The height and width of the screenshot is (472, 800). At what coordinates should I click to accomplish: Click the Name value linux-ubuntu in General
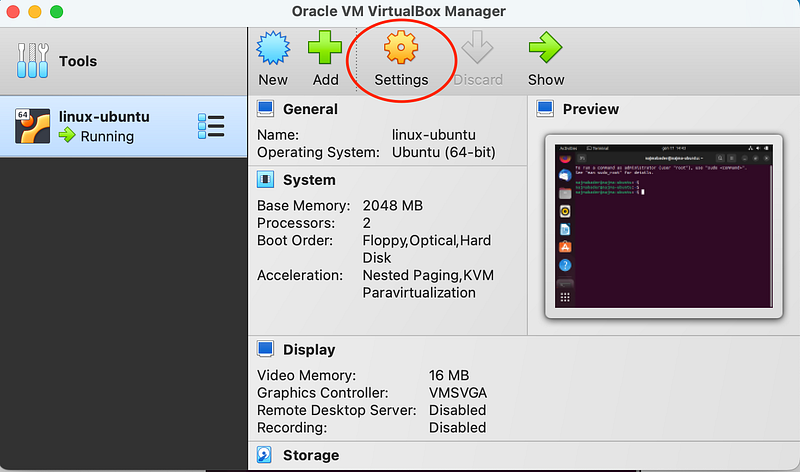click(434, 135)
